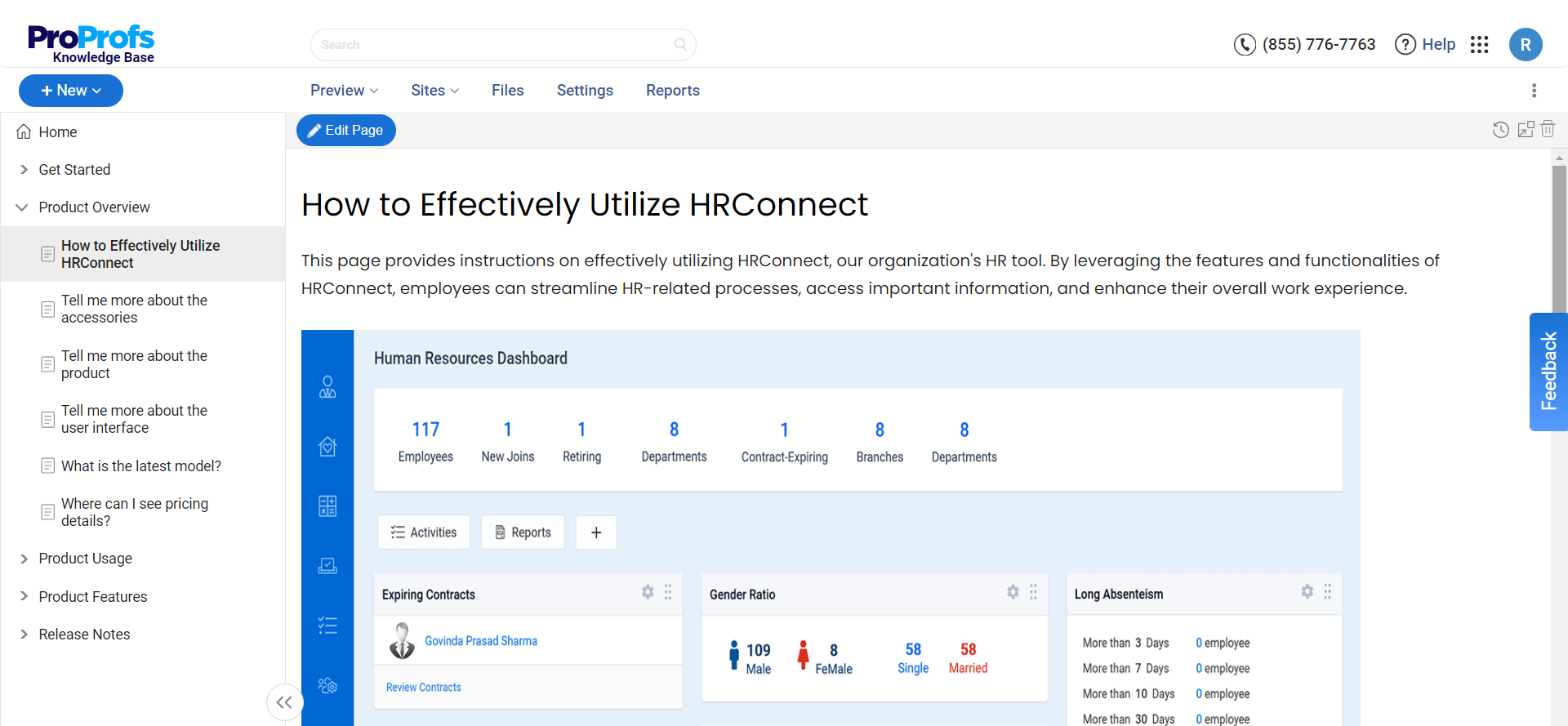Open Where can I see pricing details
The height and width of the screenshot is (726, 1568).
(135, 512)
